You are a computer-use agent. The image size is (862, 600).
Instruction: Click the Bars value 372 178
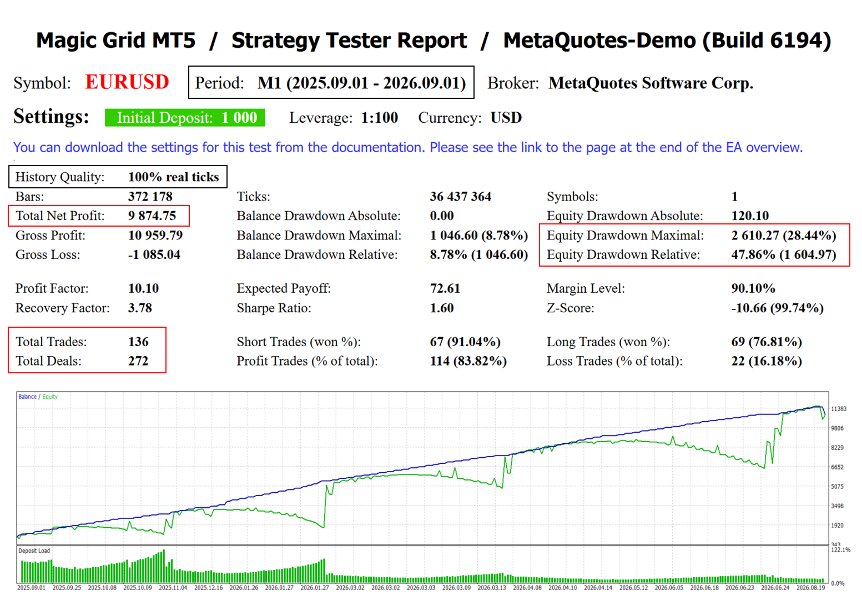(150, 196)
